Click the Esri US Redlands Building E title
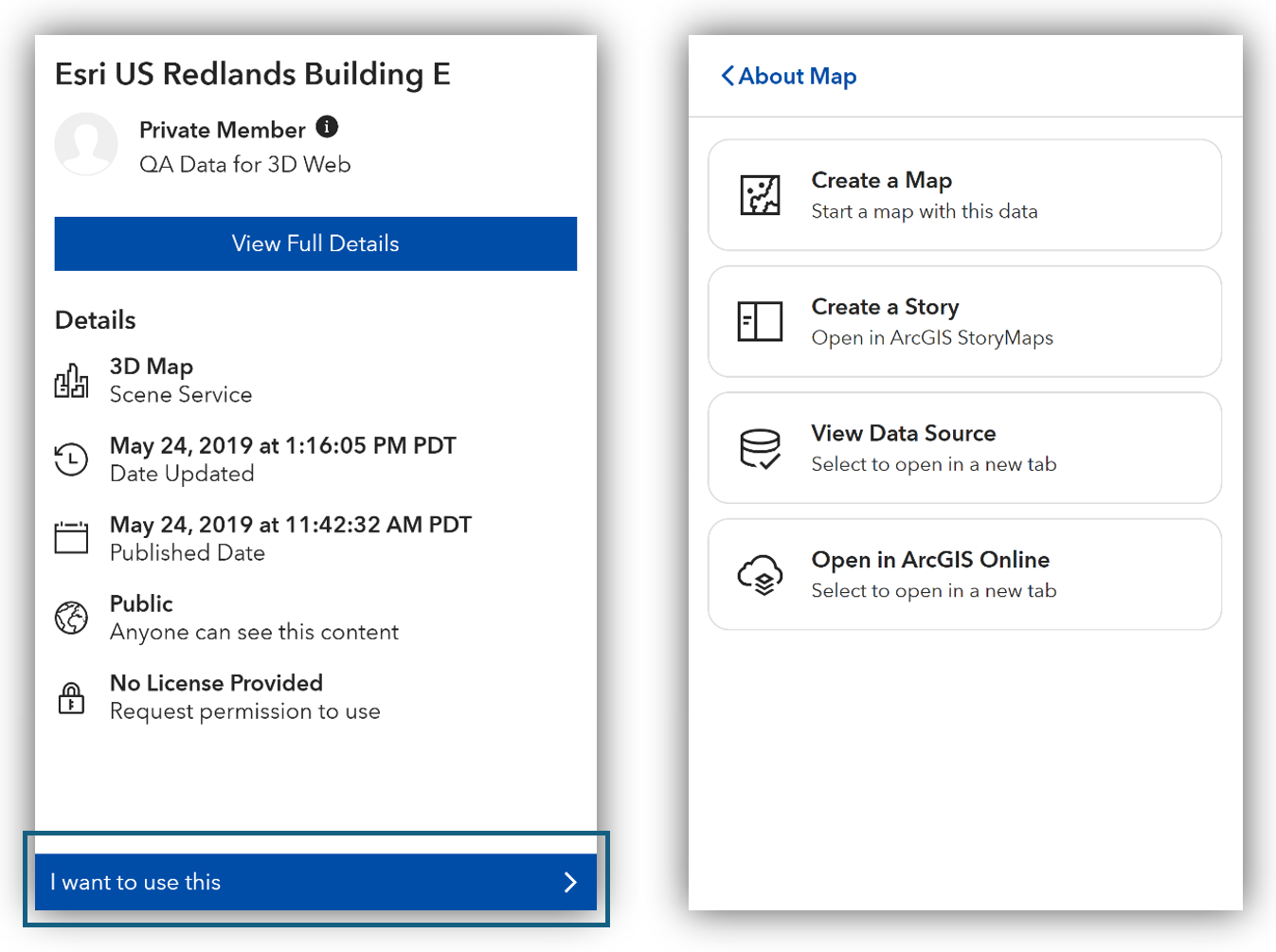This screenshot has width=1276, height=952. tap(253, 74)
